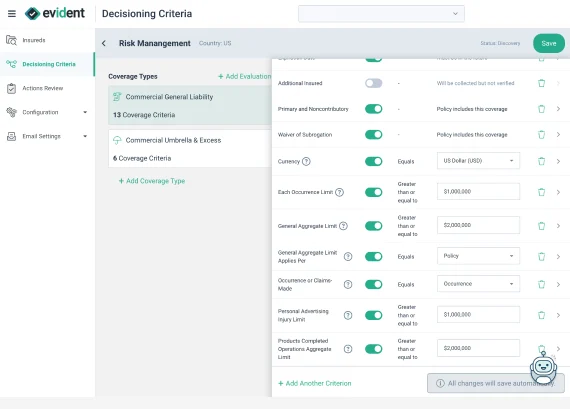Delete the General Aggregate Limit criterion
Image resolution: width=570 pixels, height=409 pixels.
click(541, 226)
